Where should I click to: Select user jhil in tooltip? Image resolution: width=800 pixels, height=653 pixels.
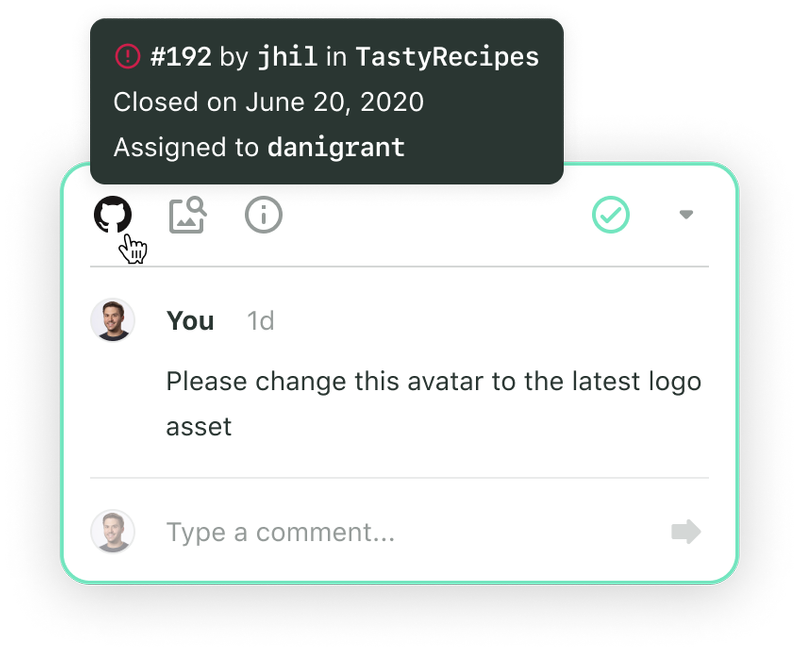[288, 56]
